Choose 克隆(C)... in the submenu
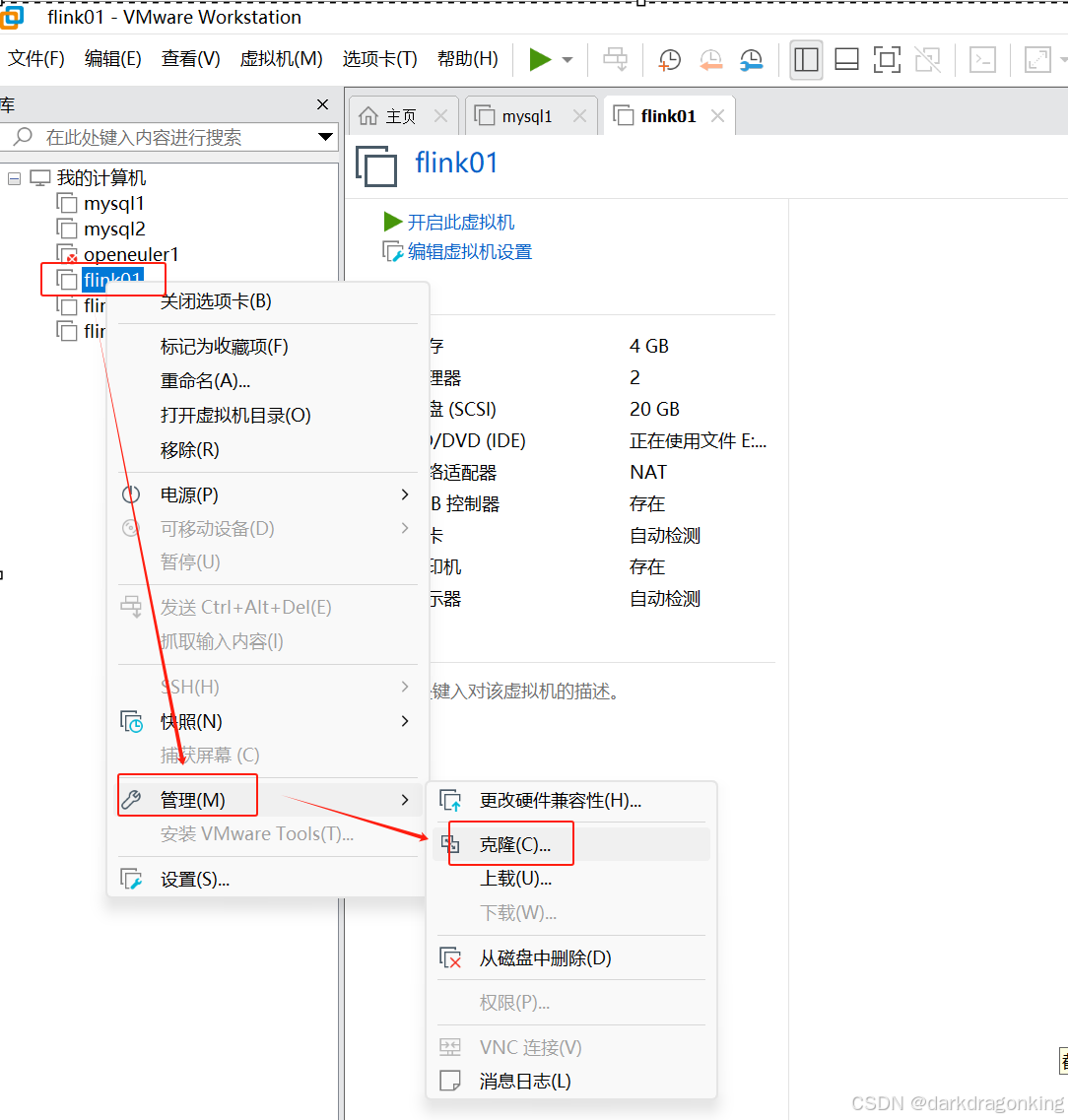The height and width of the screenshot is (1120, 1068). pyautogui.click(x=515, y=844)
